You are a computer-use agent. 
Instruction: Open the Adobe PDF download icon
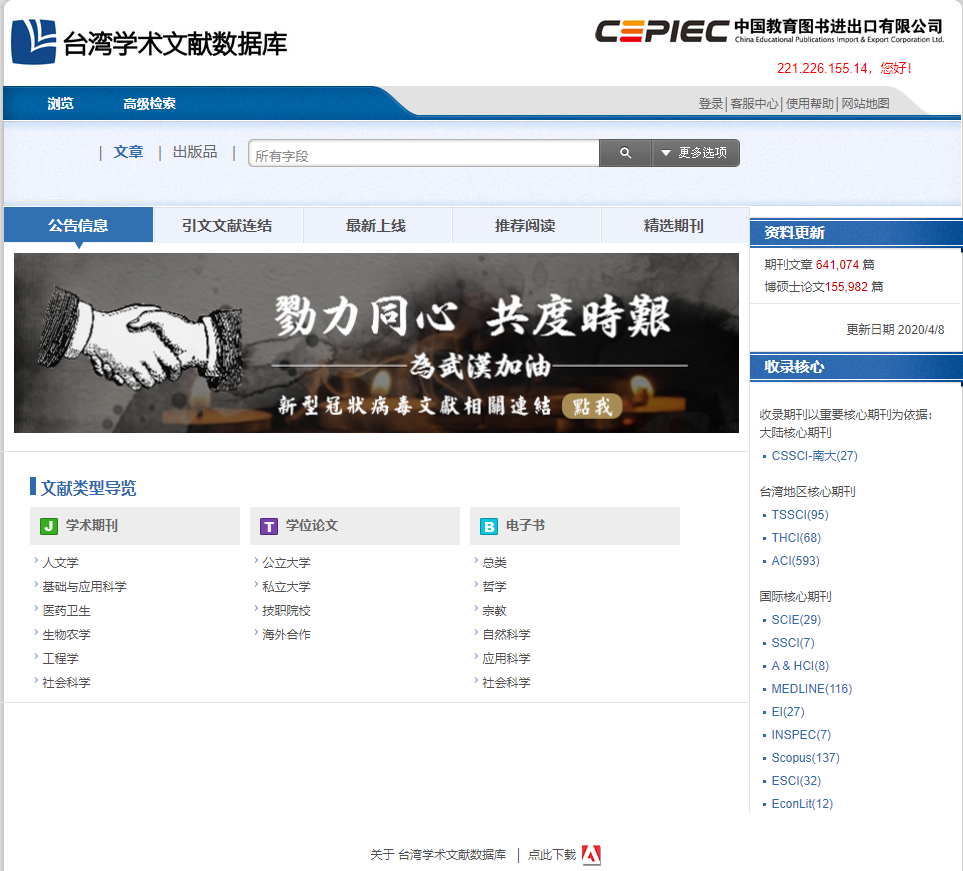(591, 854)
